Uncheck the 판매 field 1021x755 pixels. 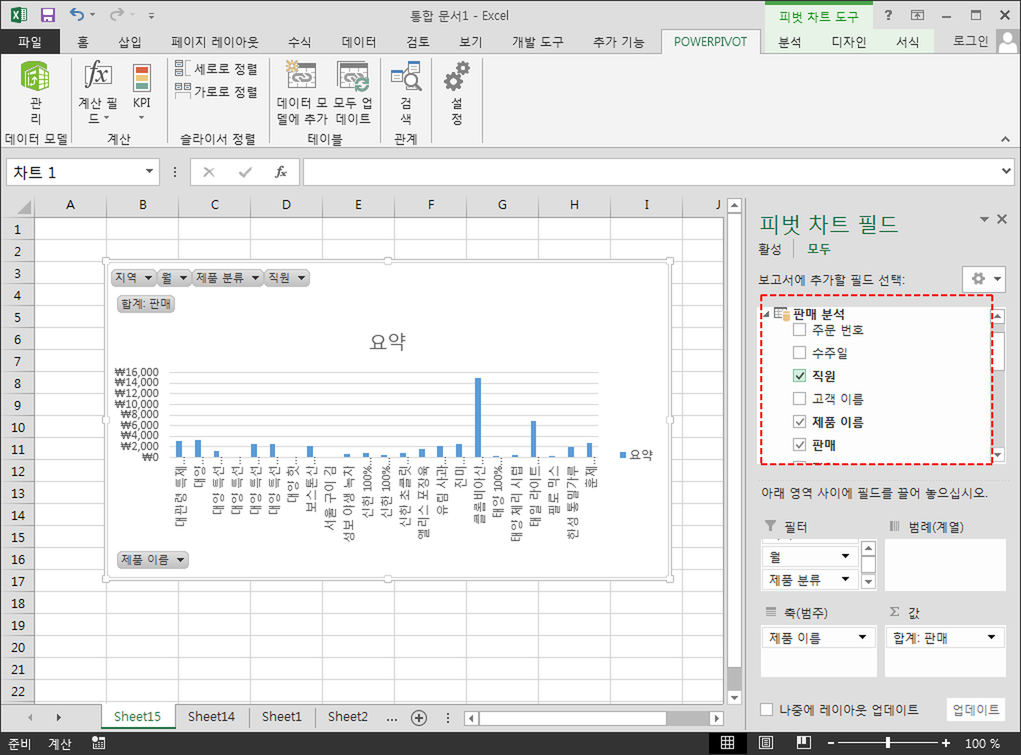coord(800,445)
